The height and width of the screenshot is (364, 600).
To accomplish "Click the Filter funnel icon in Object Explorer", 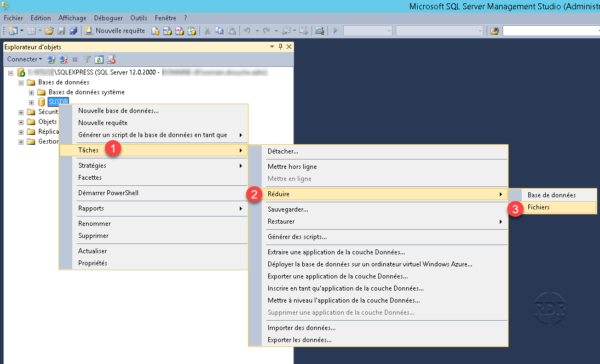I will point(87,59).
